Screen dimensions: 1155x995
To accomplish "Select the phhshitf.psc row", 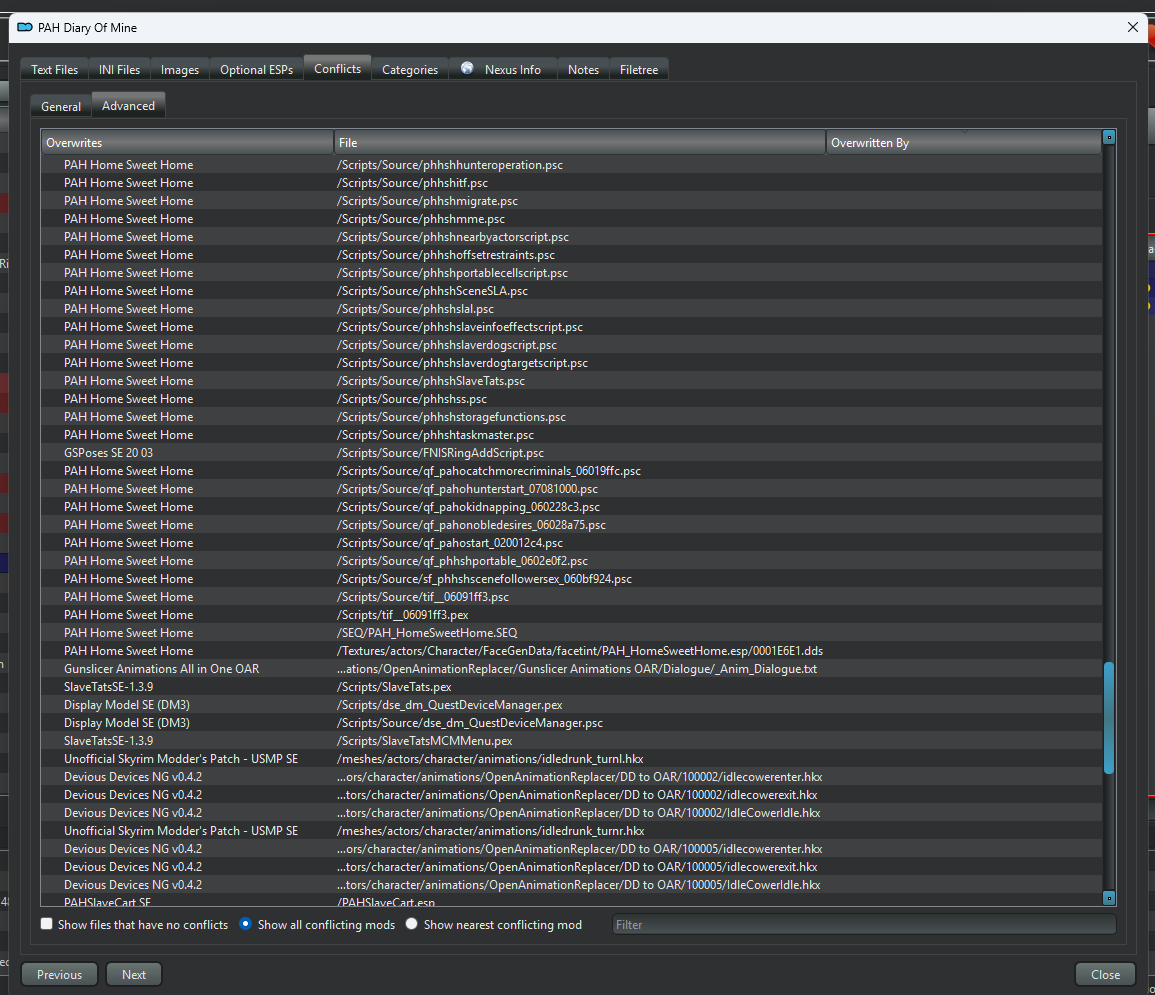I will tap(572, 183).
